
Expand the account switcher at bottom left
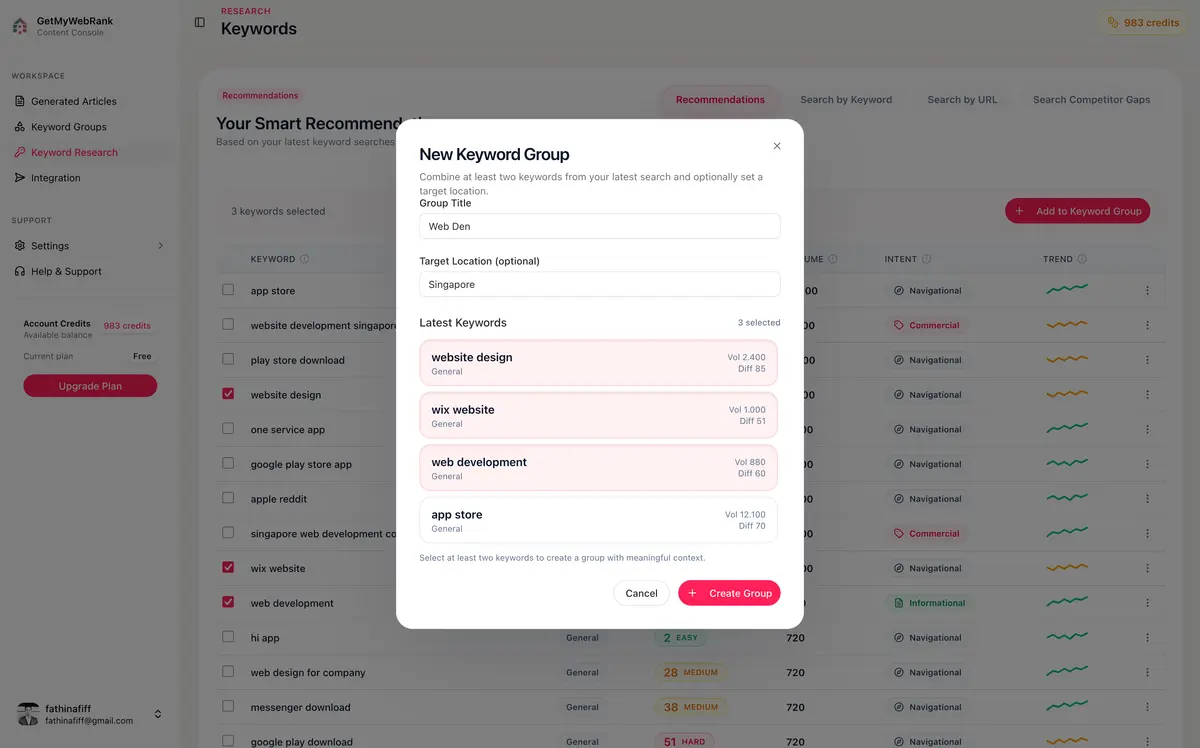coord(157,714)
